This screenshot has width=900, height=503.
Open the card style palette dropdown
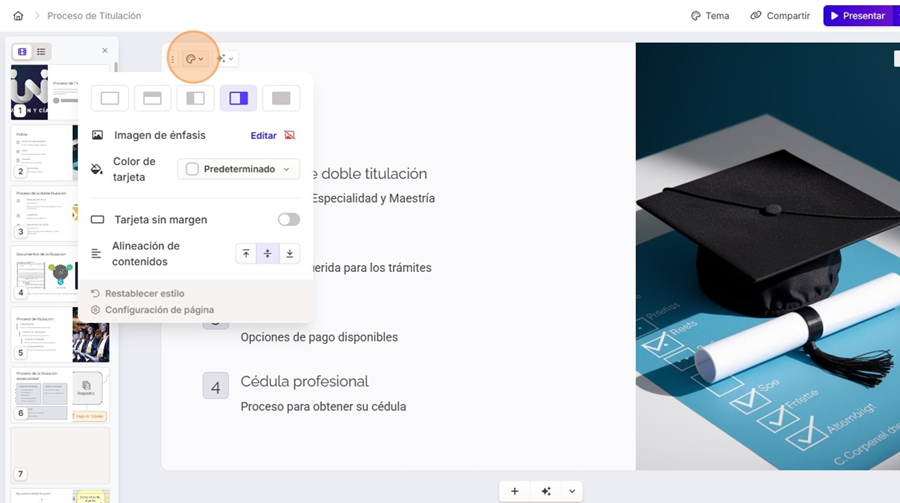[x=194, y=59]
